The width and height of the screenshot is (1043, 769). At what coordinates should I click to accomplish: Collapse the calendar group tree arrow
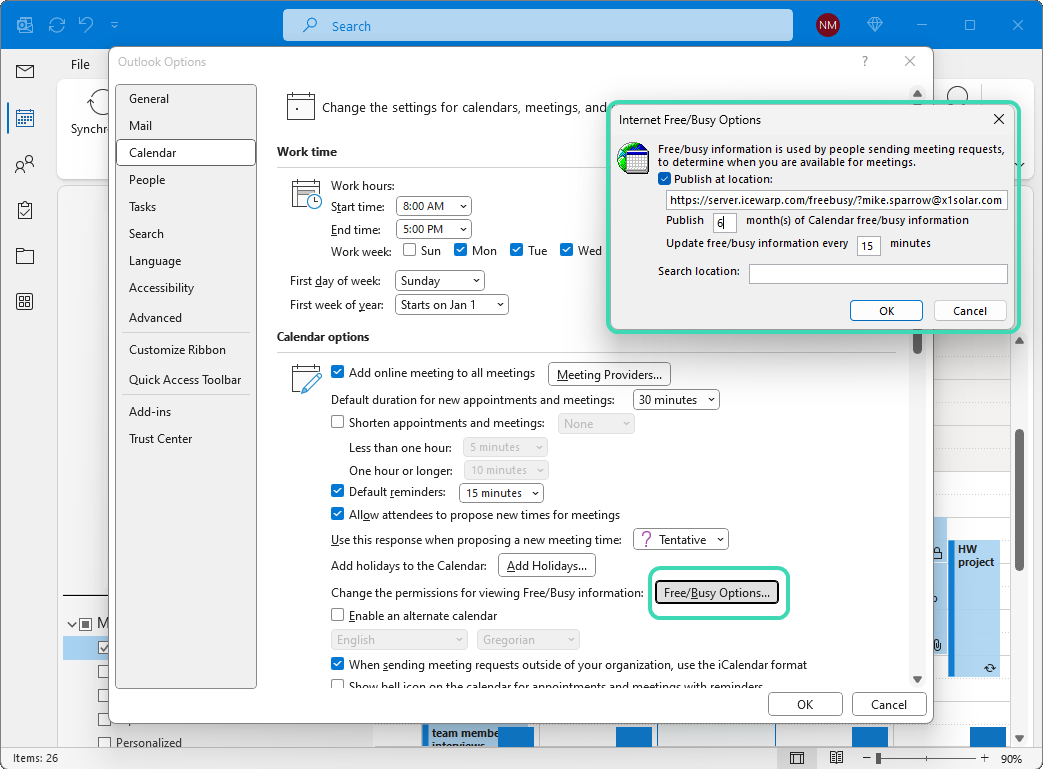72,624
